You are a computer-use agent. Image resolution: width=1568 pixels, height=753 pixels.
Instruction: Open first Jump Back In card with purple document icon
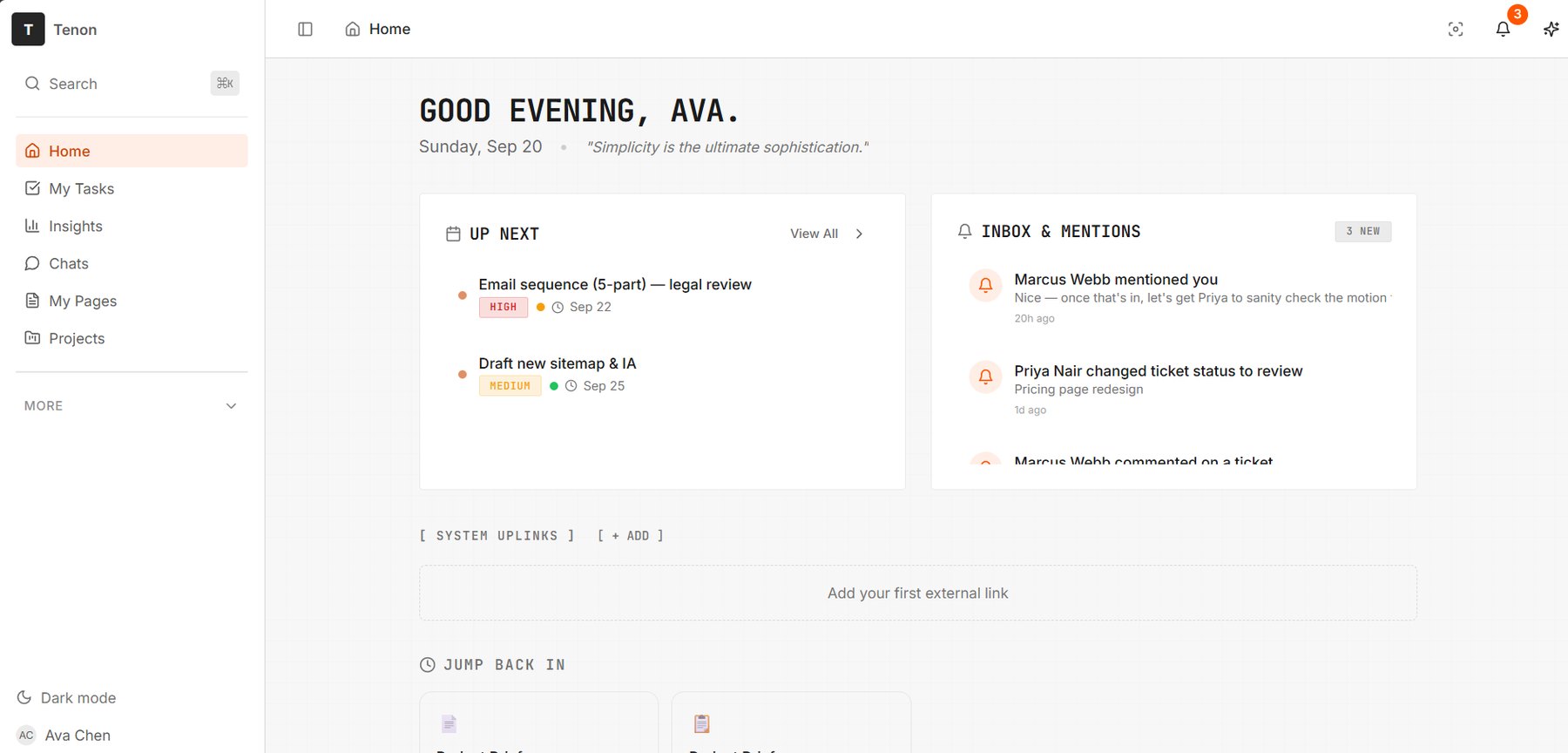[x=538, y=722]
